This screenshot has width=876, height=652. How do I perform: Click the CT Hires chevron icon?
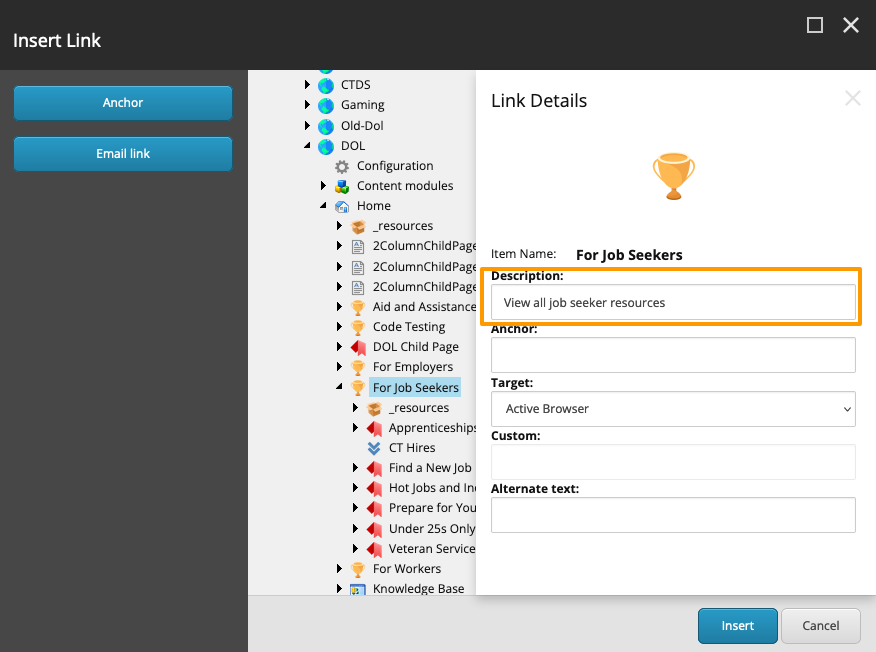tap(374, 448)
